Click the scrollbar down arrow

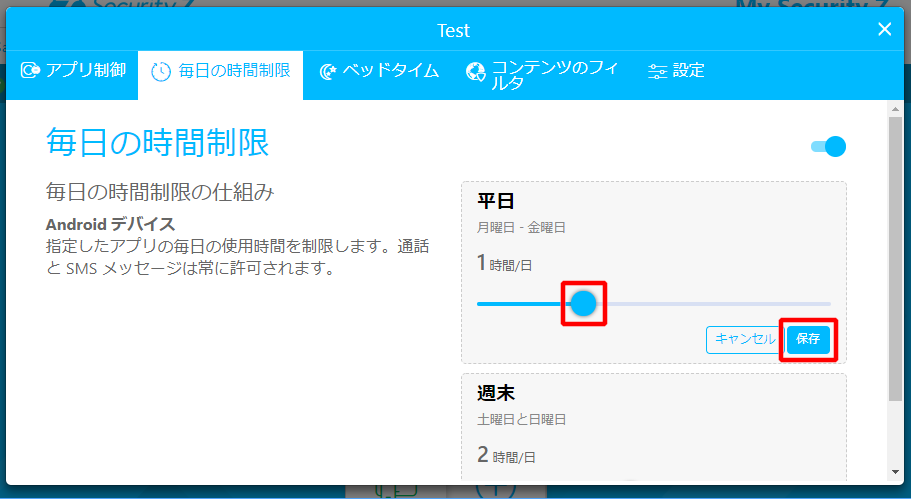click(x=895, y=472)
